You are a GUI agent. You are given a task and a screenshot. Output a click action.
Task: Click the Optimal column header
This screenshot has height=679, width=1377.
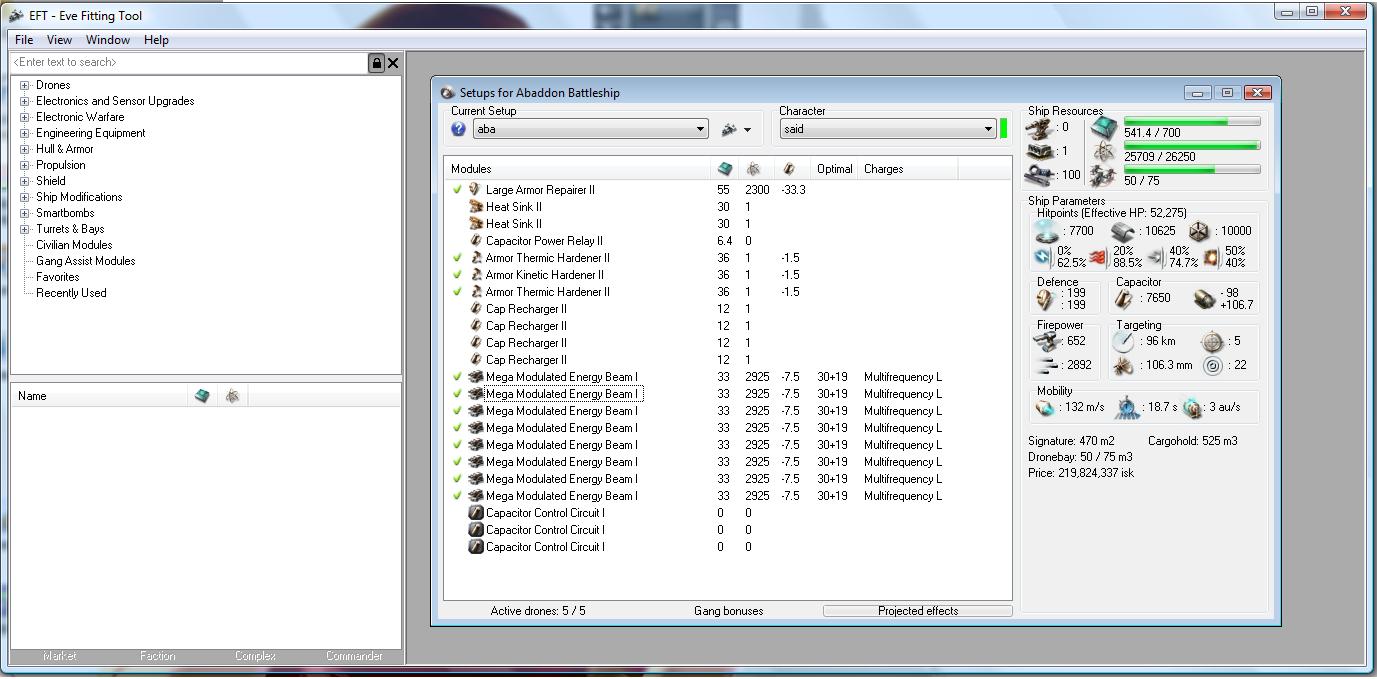[834, 169]
